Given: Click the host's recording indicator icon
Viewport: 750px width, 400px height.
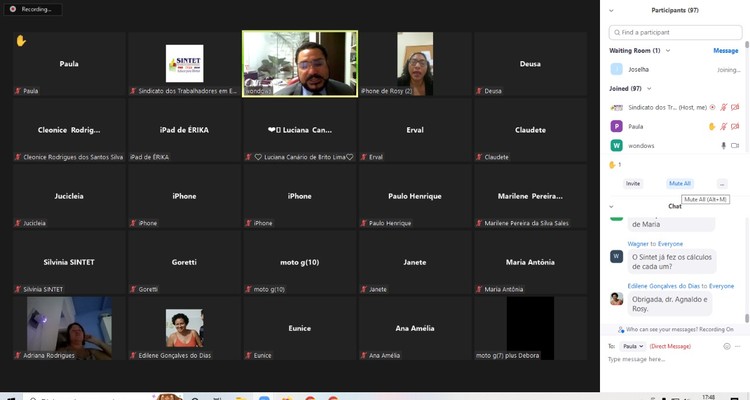Looking at the screenshot, I should pos(712,107).
